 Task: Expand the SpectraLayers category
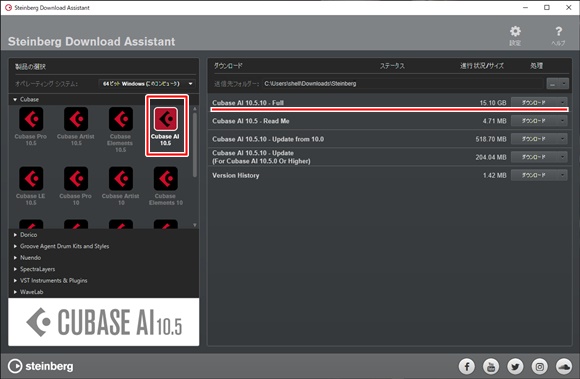tap(15, 269)
